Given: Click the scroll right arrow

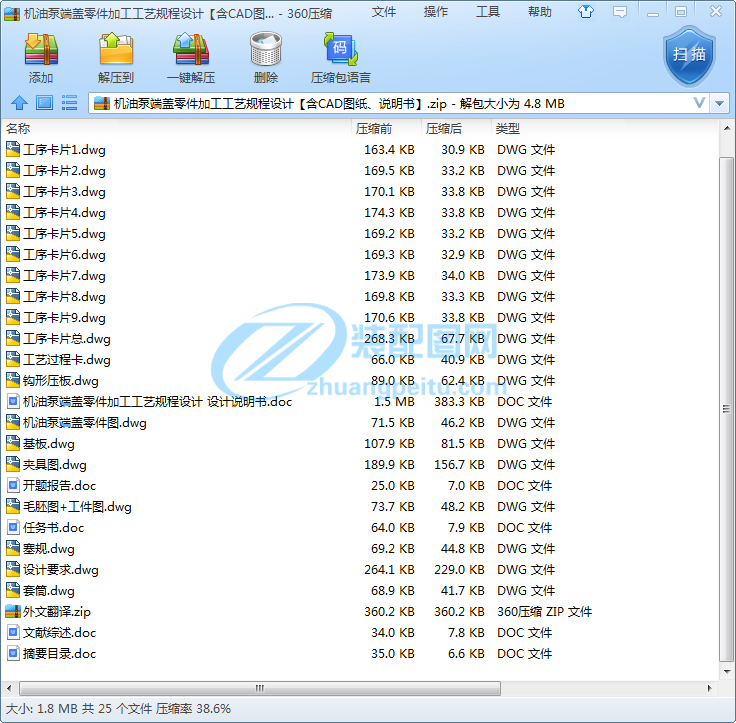Looking at the screenshot, I should coord(710,688).
